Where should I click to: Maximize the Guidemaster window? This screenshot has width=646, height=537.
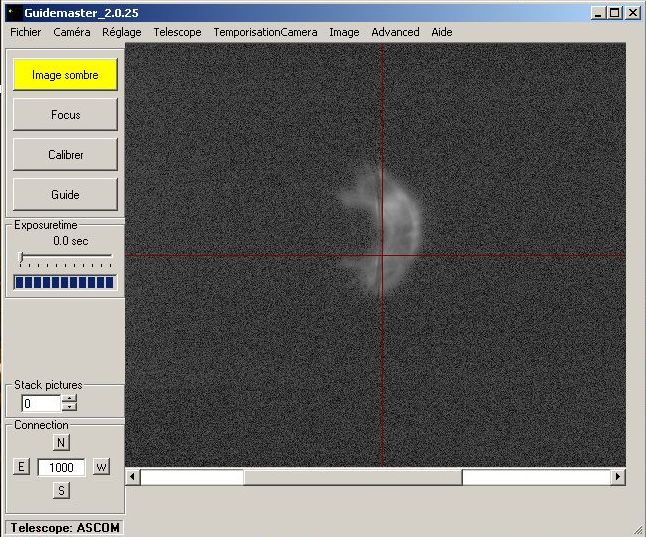coord(614,13)
